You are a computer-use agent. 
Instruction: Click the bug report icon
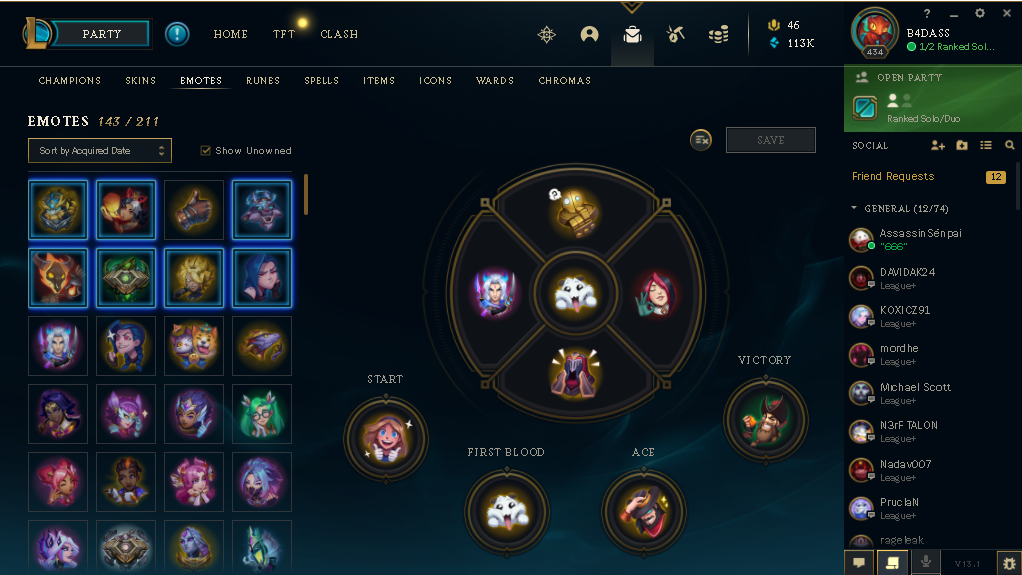coord(1009,563)
